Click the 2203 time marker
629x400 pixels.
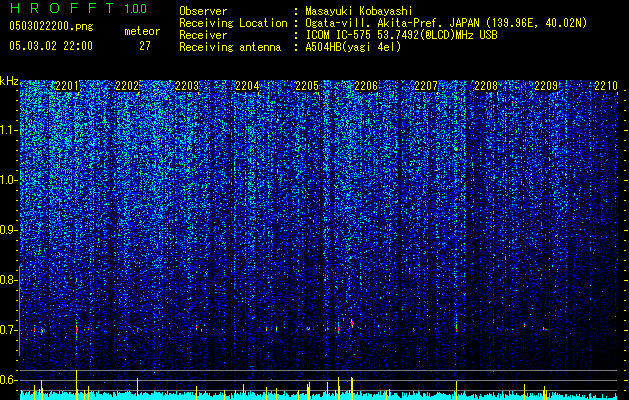[187, 85]
